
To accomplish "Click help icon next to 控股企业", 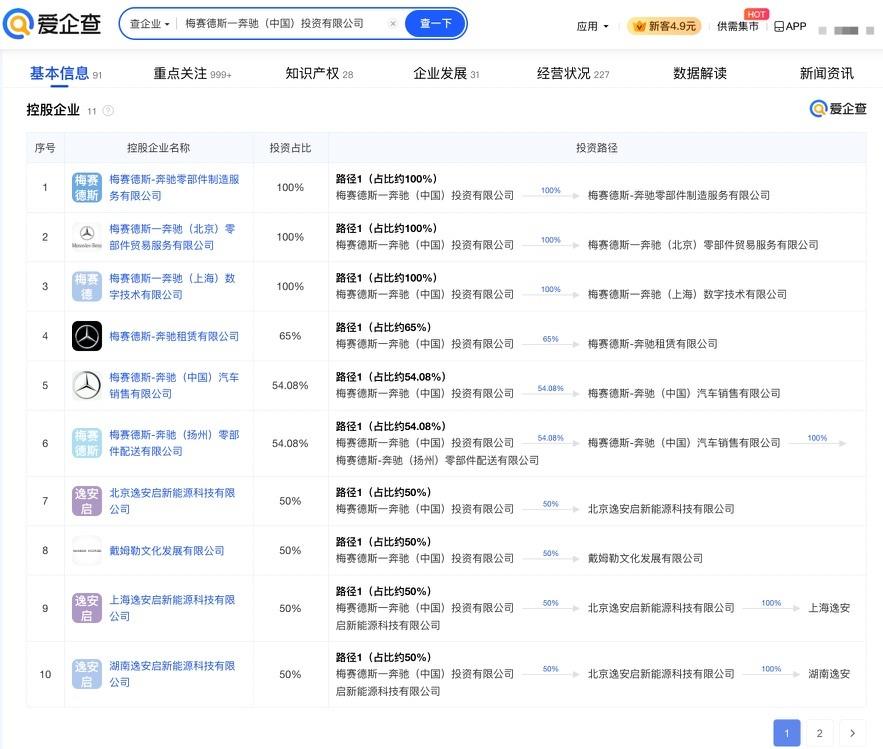I will click(x=108, y=111).
